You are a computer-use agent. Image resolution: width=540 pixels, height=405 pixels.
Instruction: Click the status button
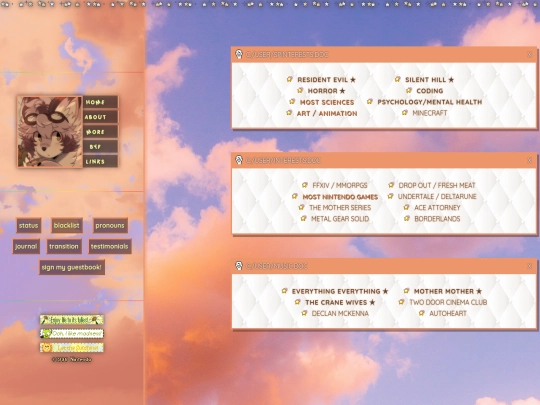[x=29, y=226]
